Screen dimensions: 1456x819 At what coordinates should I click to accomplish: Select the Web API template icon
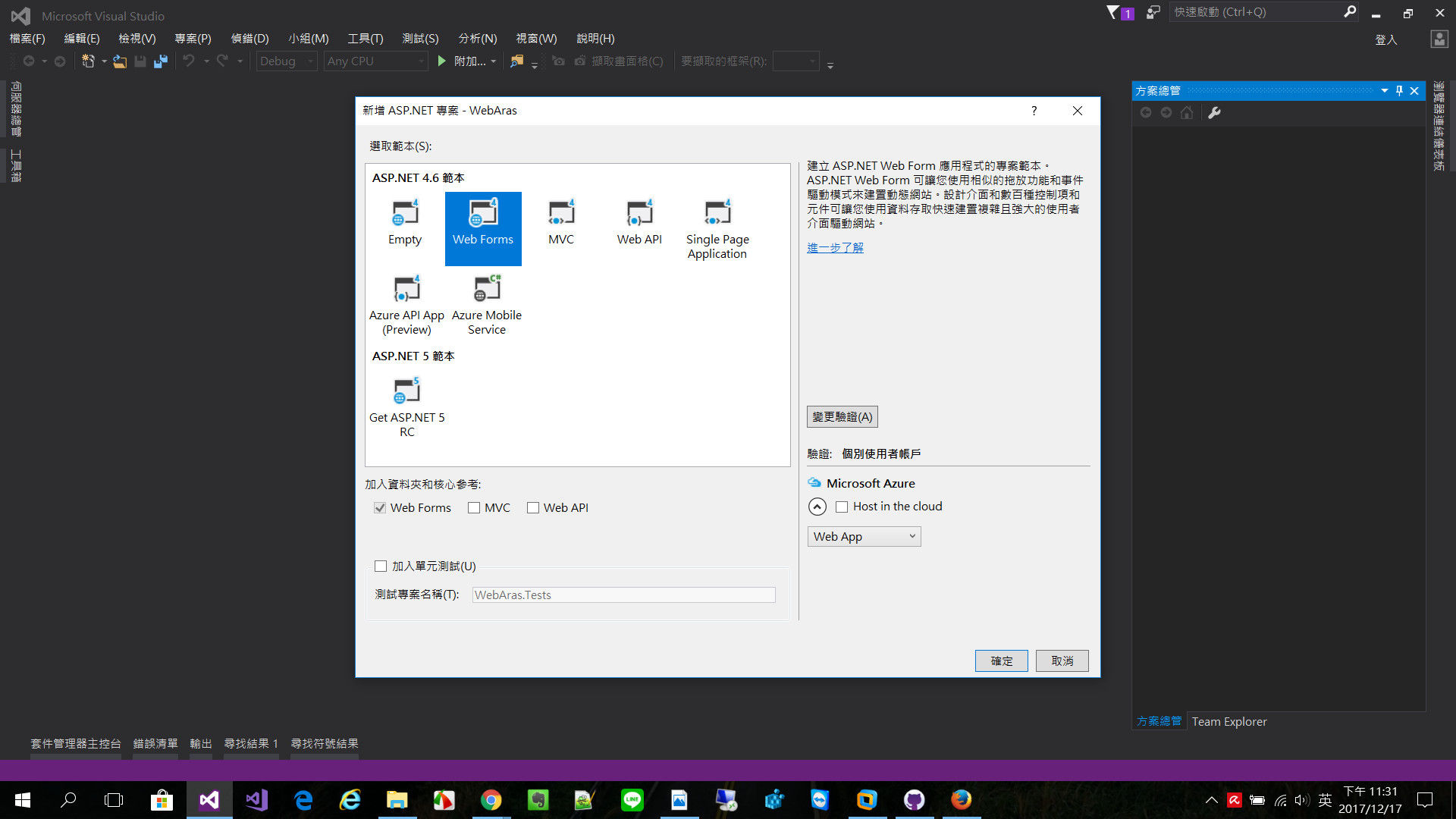pyautogui.click(x=639, y=214)
